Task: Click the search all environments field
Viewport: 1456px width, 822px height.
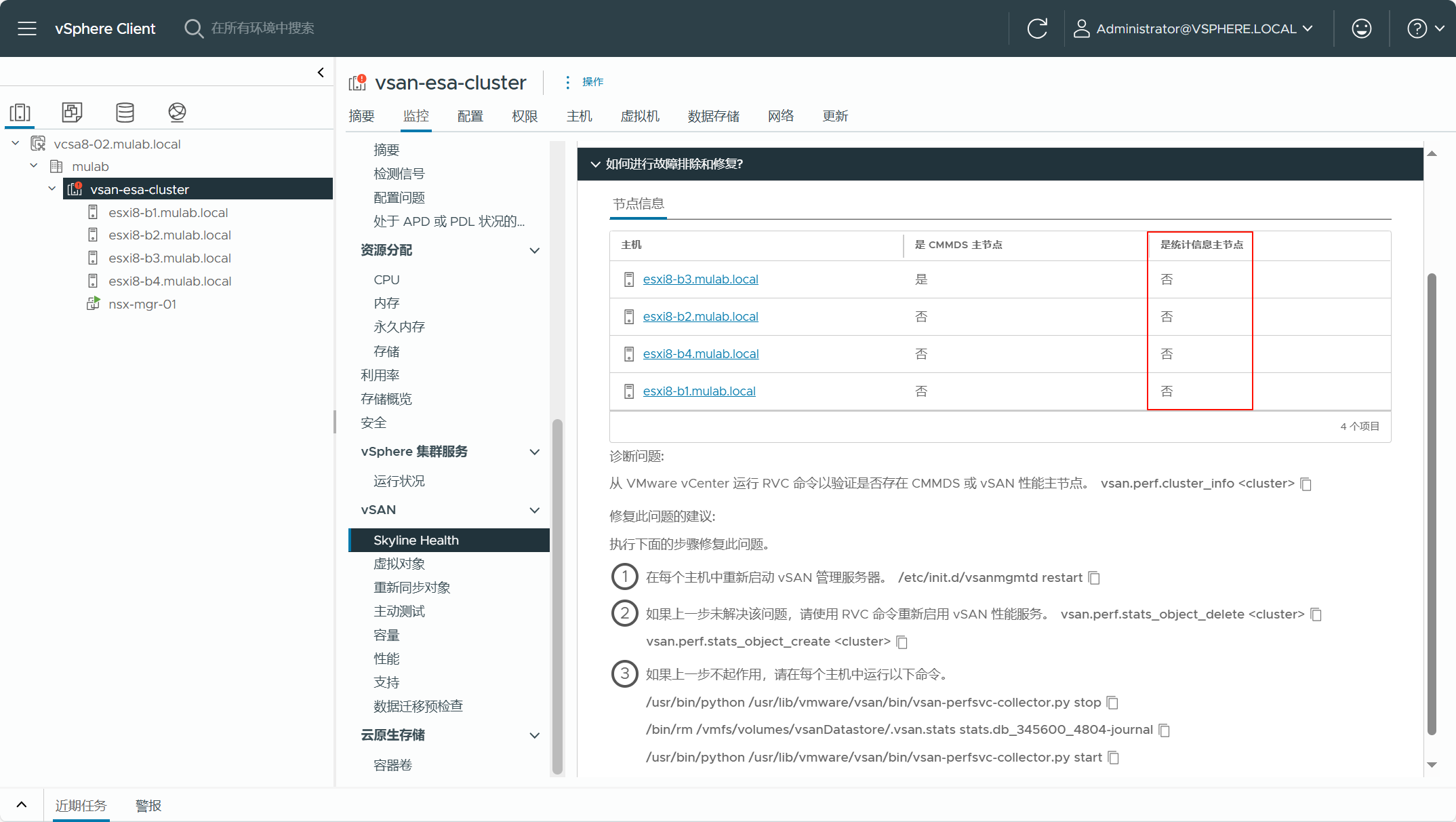Action: [x=263, y=28]
